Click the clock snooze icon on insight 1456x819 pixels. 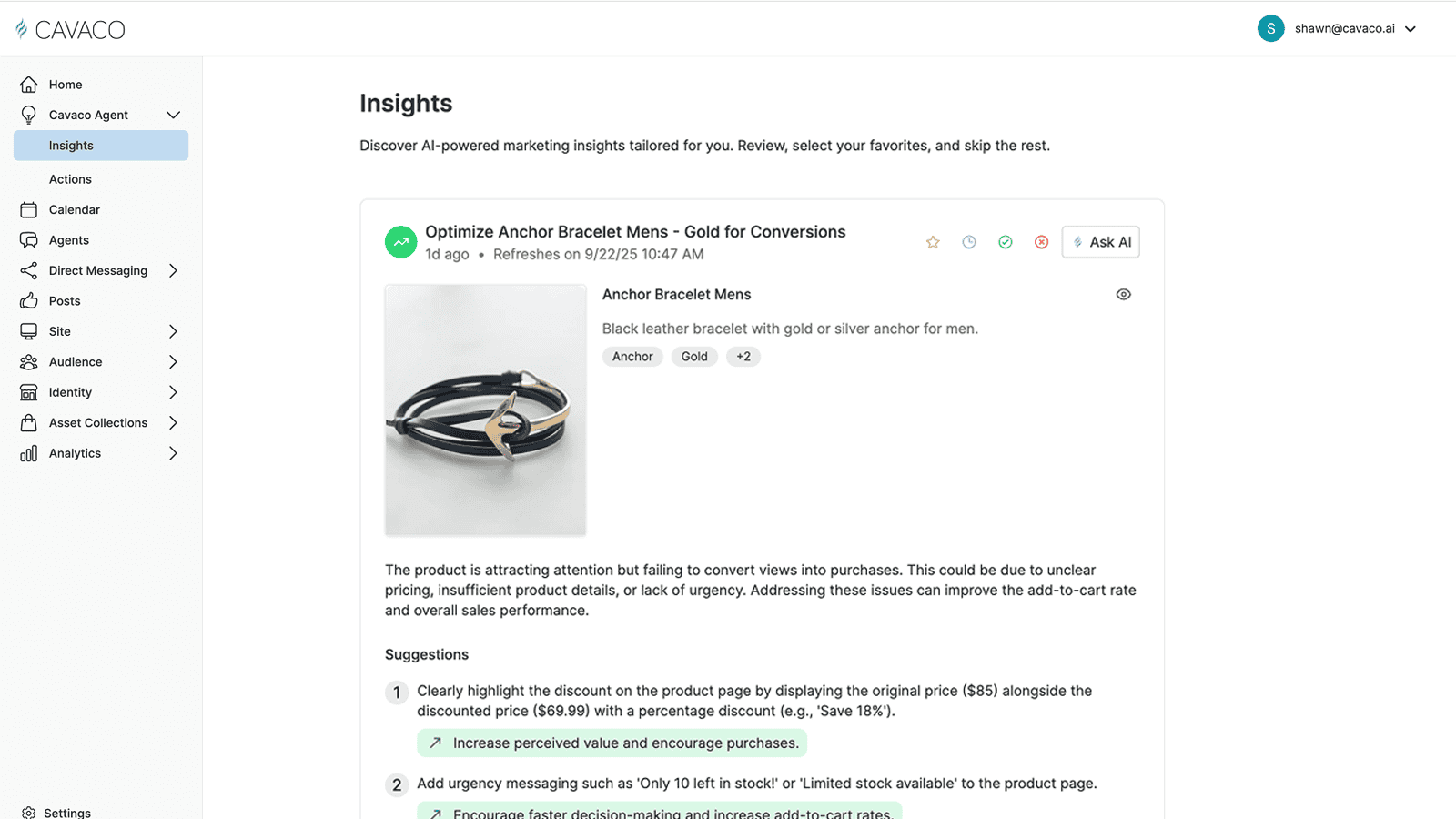coord(969,242)
